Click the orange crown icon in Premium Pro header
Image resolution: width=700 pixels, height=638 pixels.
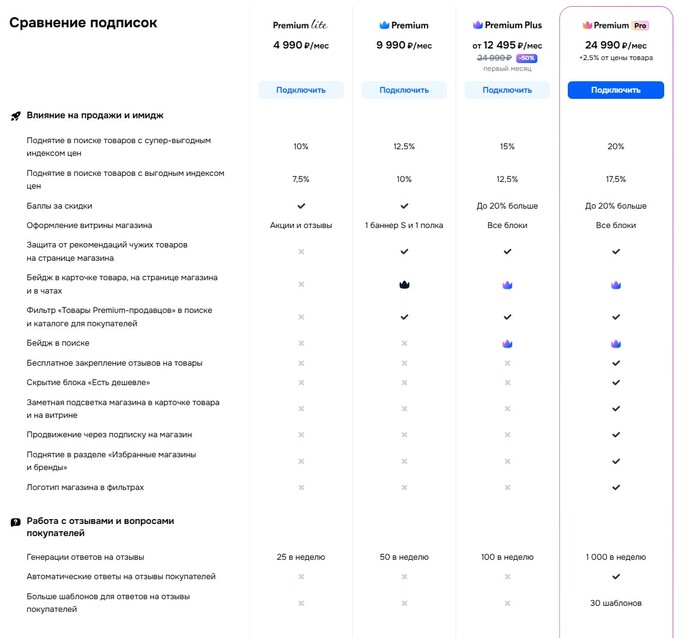click(588, 25)
